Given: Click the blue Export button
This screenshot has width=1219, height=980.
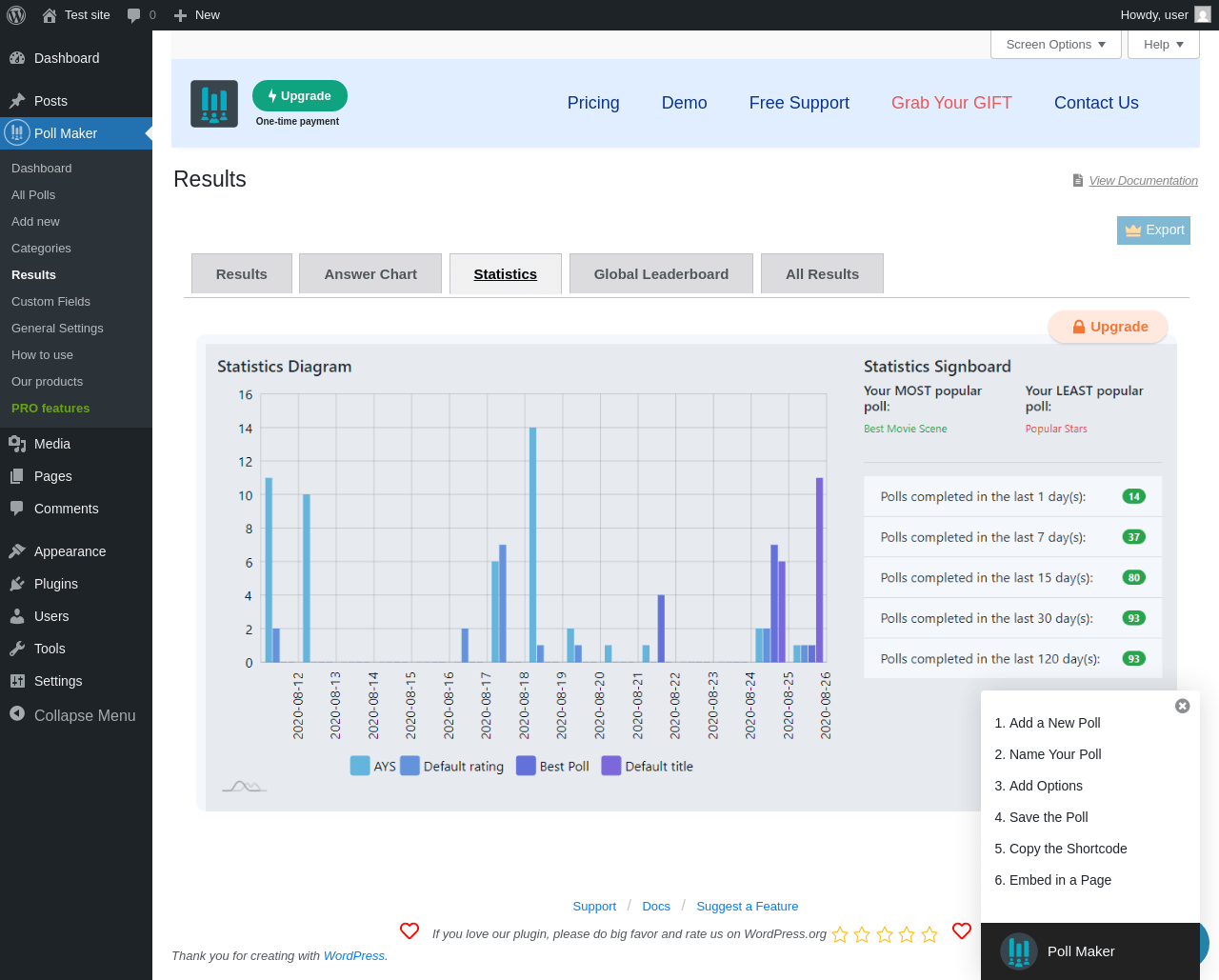Looking at the screenshot, I should click(x=1153, y=230).
